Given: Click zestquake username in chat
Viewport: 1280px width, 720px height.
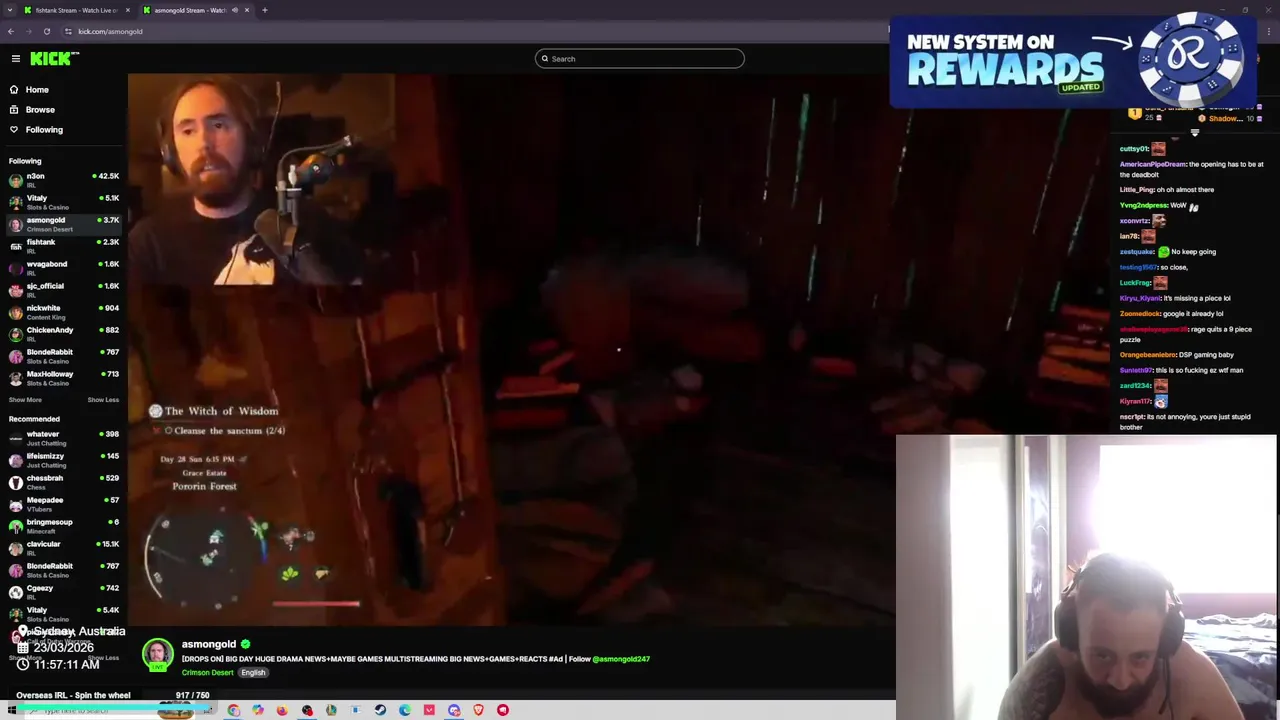Looking at the screenshot, I should 1137,252.
